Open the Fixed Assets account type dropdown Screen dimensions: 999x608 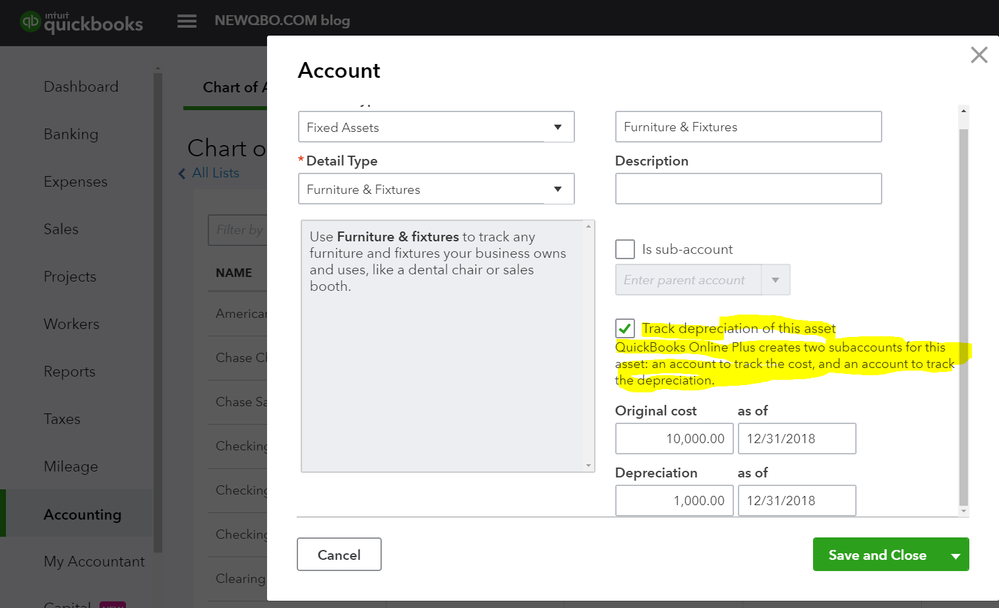pos(558,127)
